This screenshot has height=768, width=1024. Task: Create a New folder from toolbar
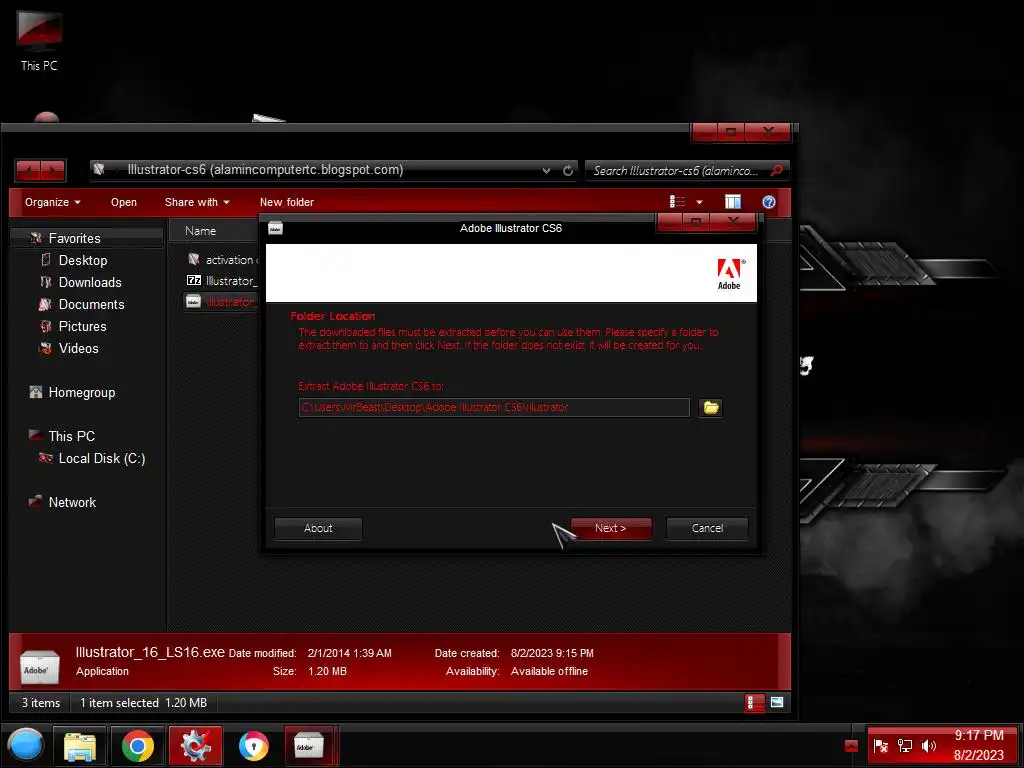coord(287,202)
